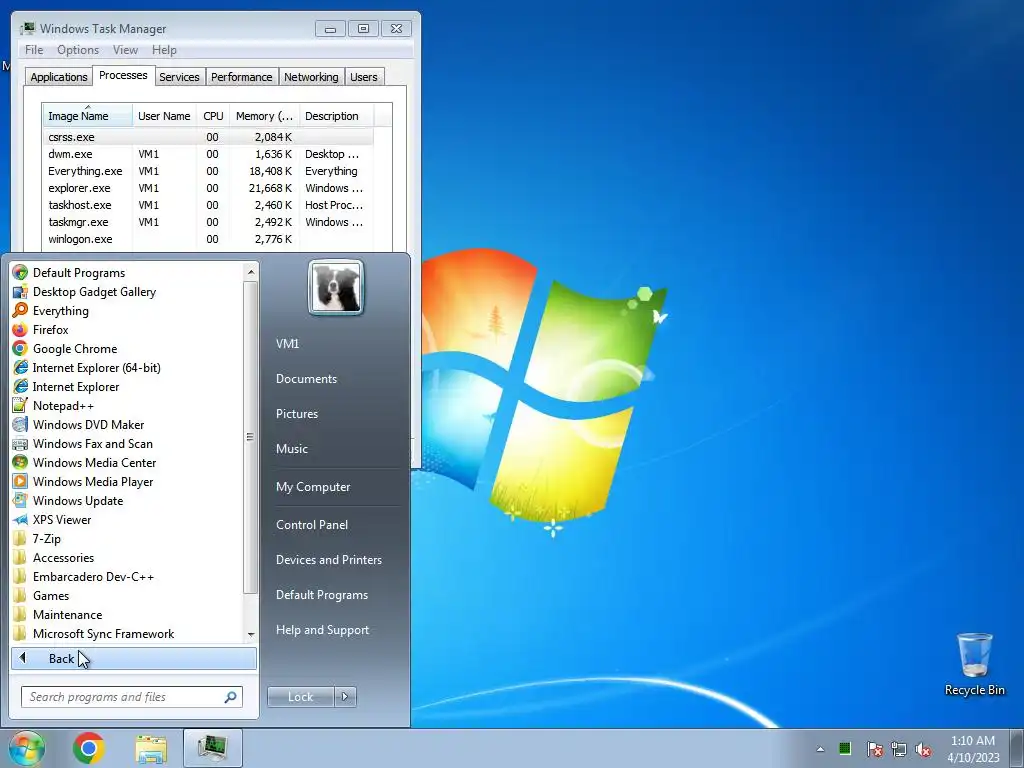The image size is (1024, 768).
Task: Switch to the Users tab
Action: (364, 77)
